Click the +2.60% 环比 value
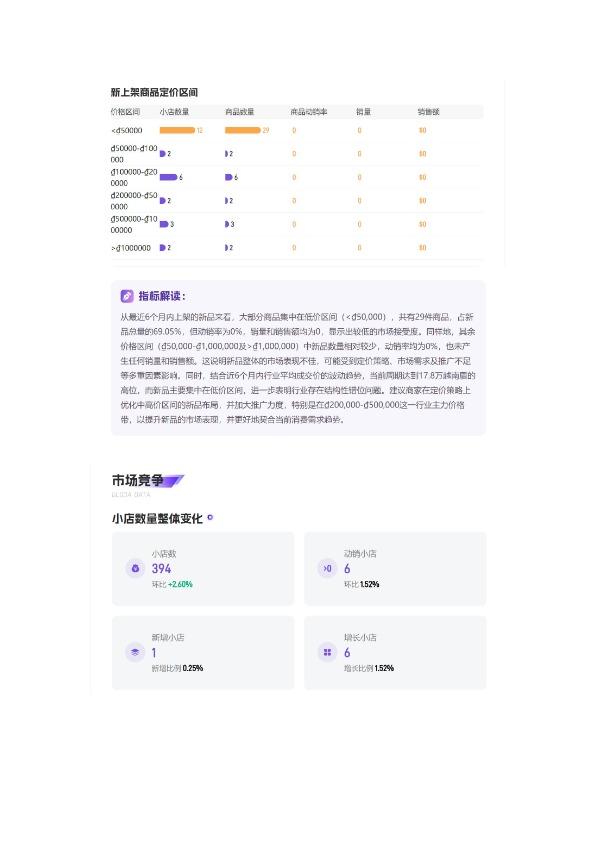Screen dimensions: 595x841 (x=180, y=584)
